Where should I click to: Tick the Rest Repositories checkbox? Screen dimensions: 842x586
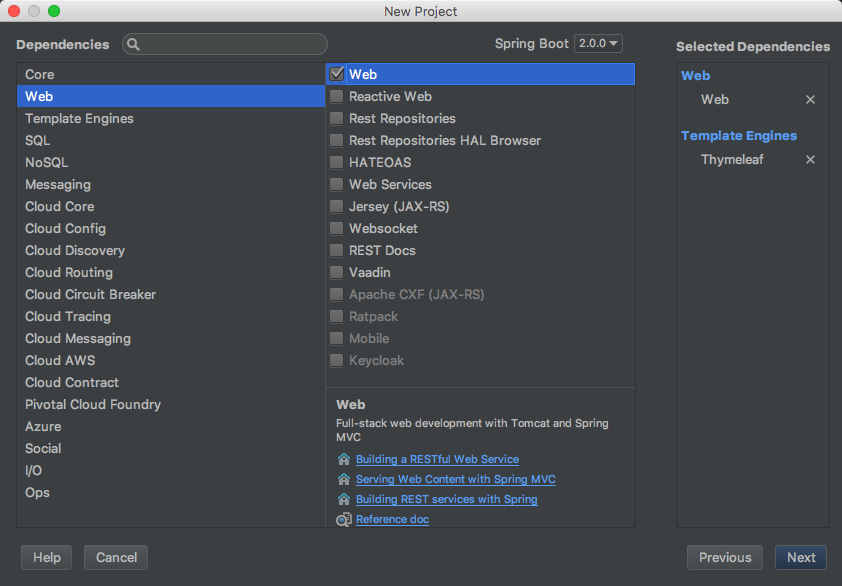point(337,119)
